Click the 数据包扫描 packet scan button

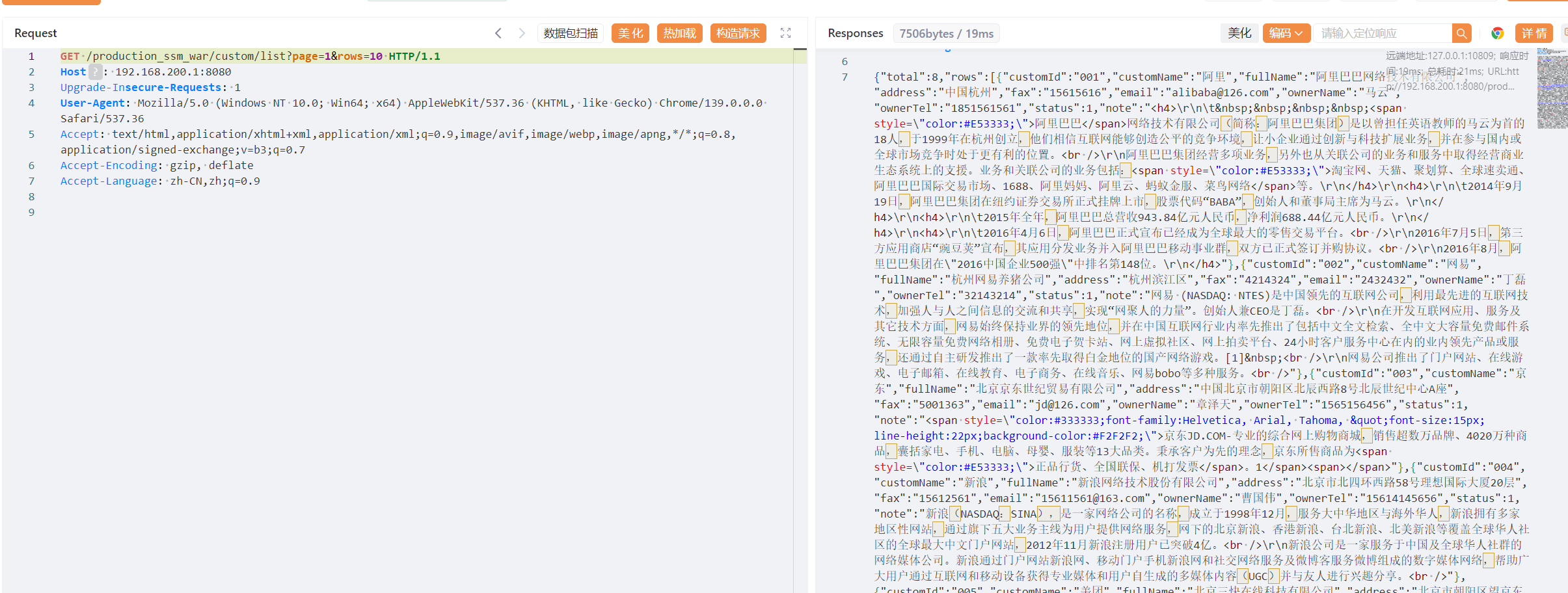(571, 33)
